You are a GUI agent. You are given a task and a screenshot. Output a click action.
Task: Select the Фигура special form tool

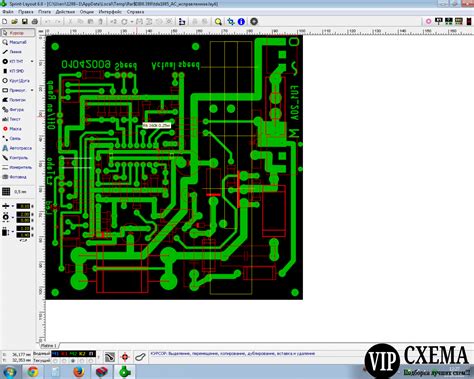pyautogui.click(x=17, y=109)
